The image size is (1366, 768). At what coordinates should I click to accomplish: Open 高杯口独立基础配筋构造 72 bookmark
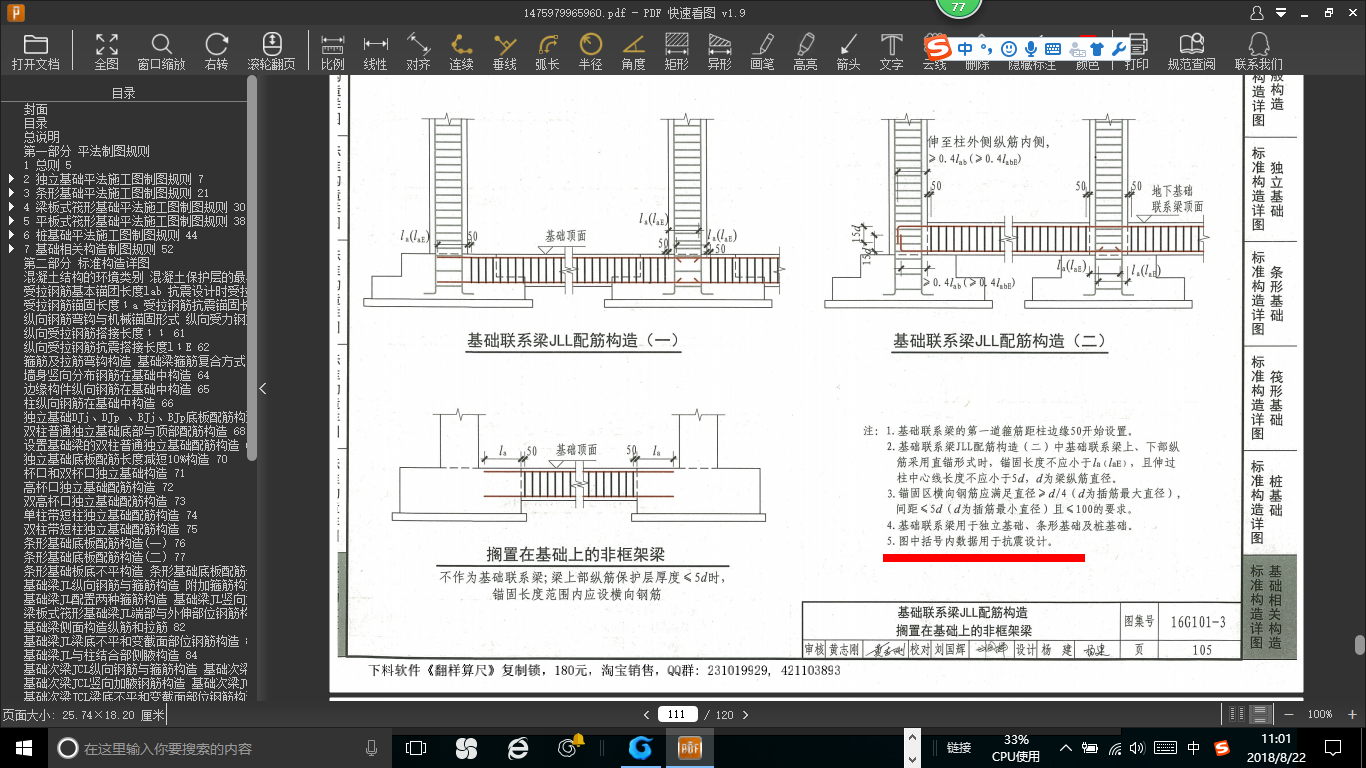(98, 487)
